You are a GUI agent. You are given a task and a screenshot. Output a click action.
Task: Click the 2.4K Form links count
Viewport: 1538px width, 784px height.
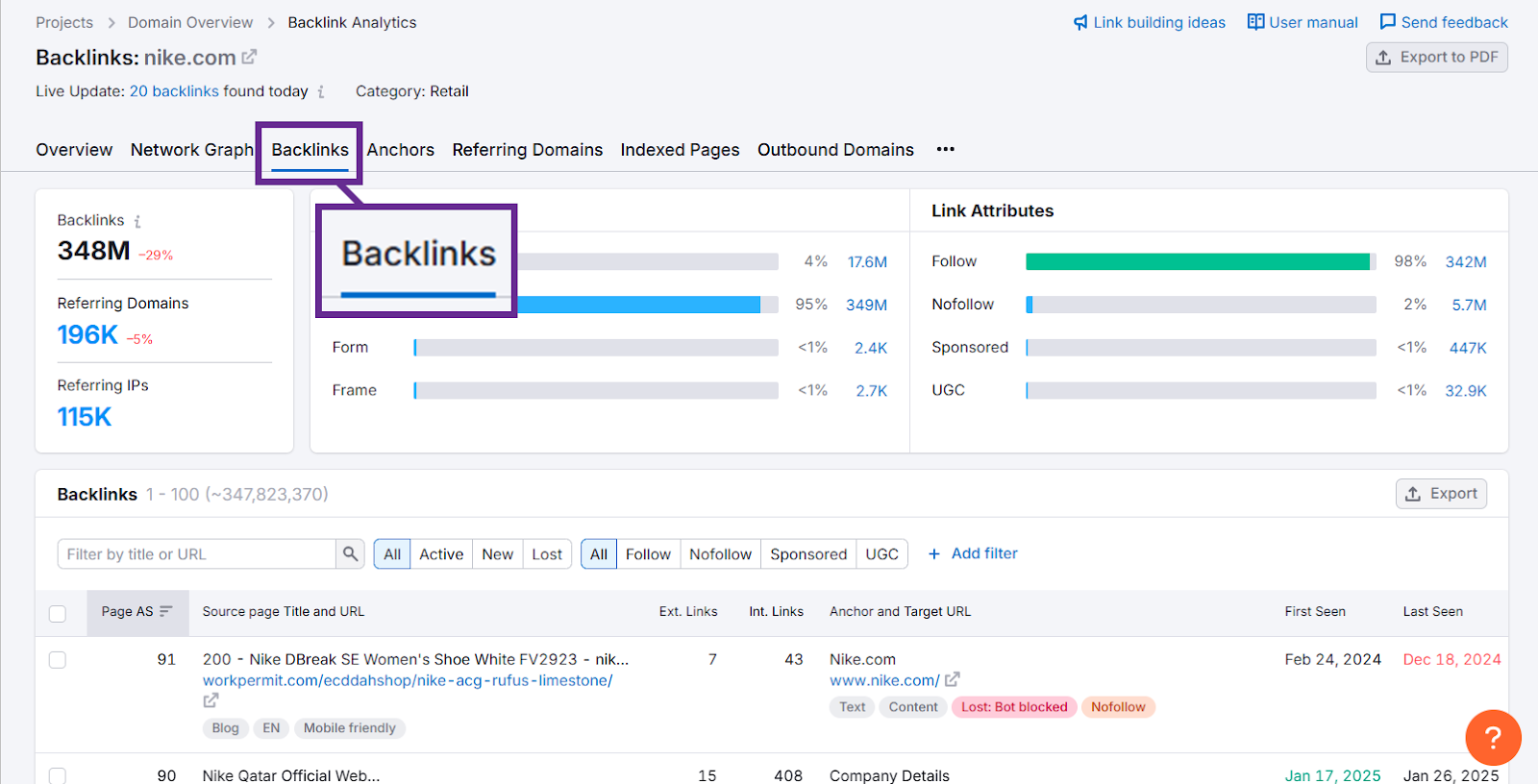[871, 348]
